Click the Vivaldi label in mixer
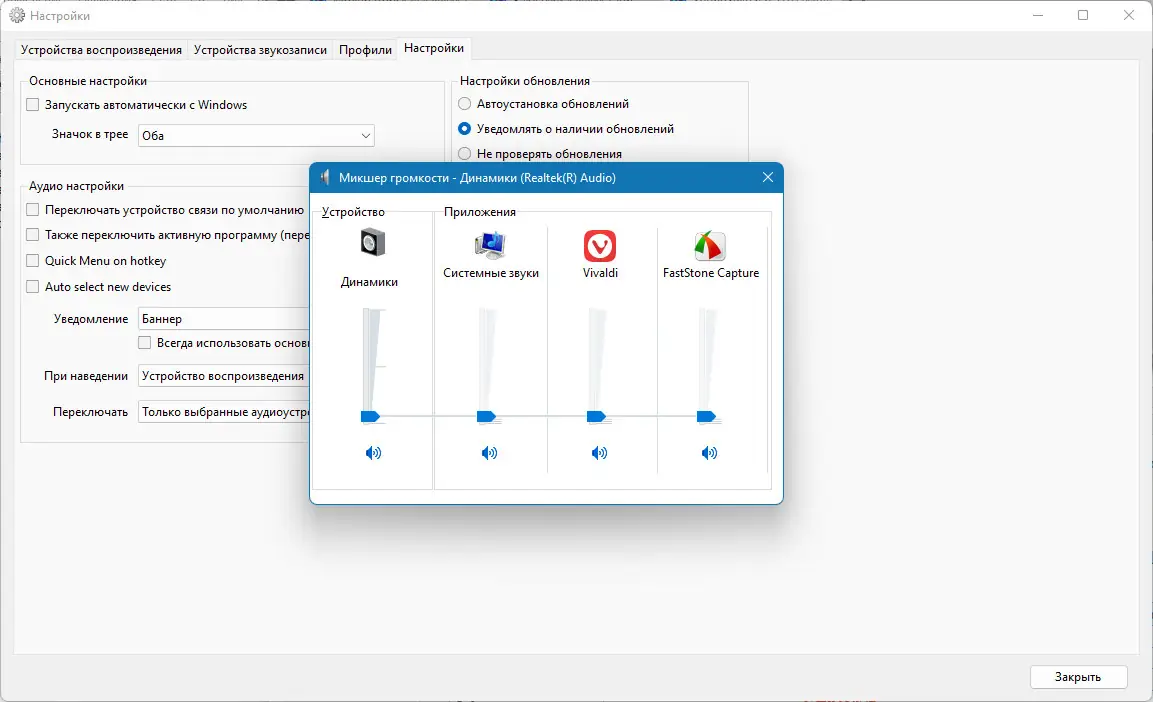This screenshot has height=702, width=1153. [x=600, y=273]
